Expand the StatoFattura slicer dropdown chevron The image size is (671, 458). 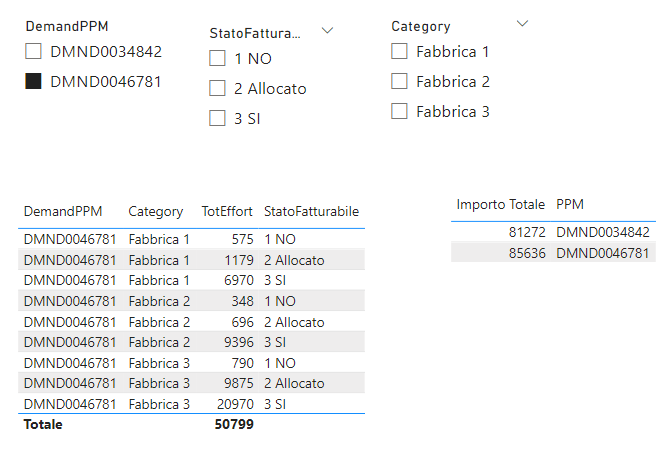tap(327, 30)
